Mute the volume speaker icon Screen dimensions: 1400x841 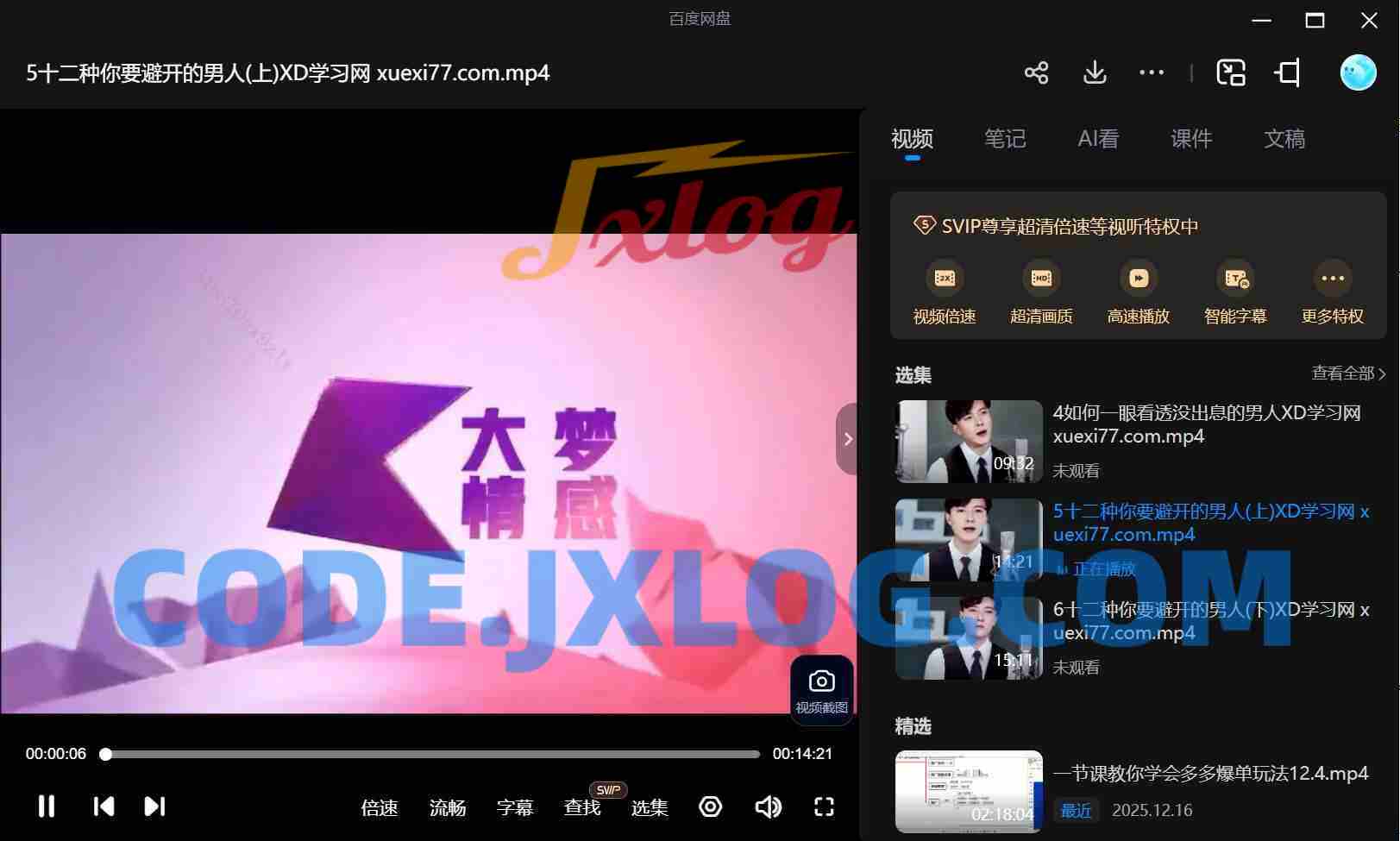coord(768,806)
